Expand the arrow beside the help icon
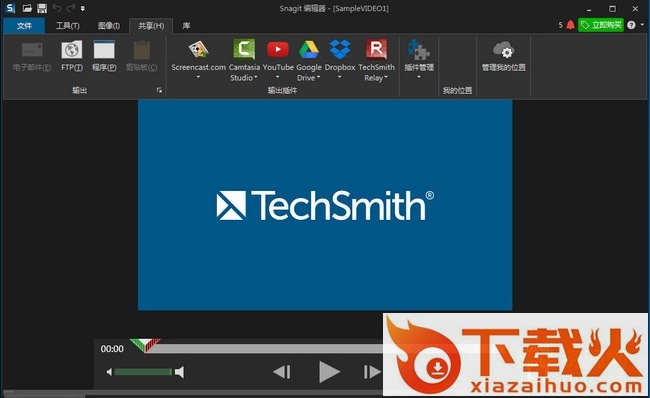The width and height of the screenshot is (650, 398). [642, 25]
